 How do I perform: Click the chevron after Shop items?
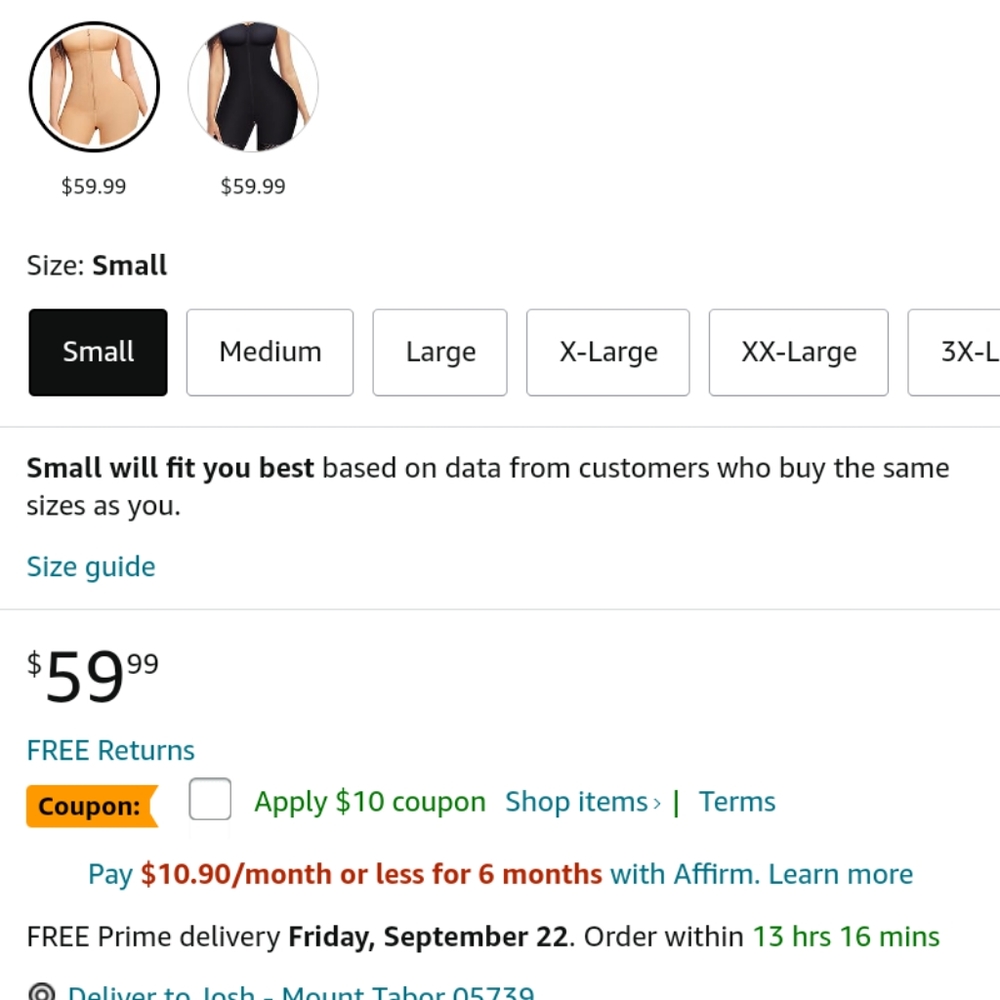tap(657, 804)
